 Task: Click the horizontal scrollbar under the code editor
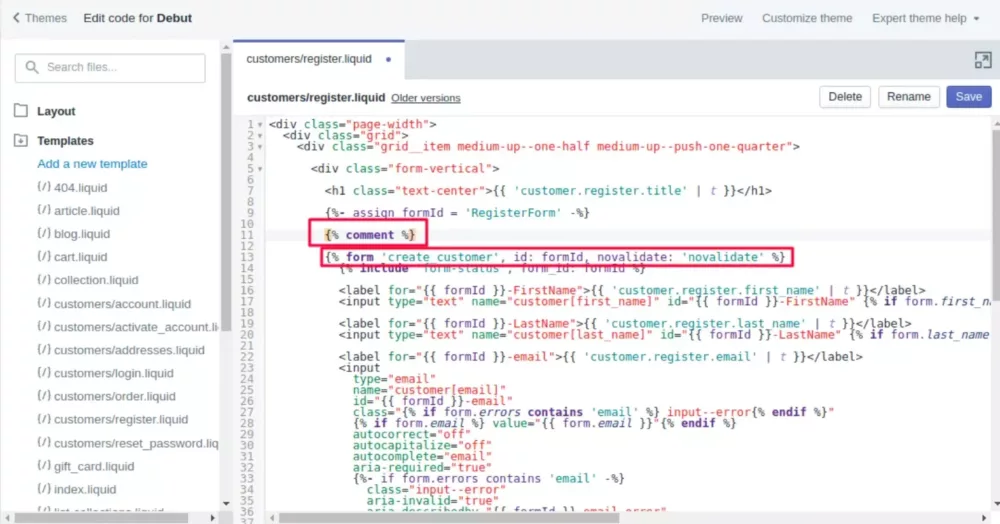[448, 518]
